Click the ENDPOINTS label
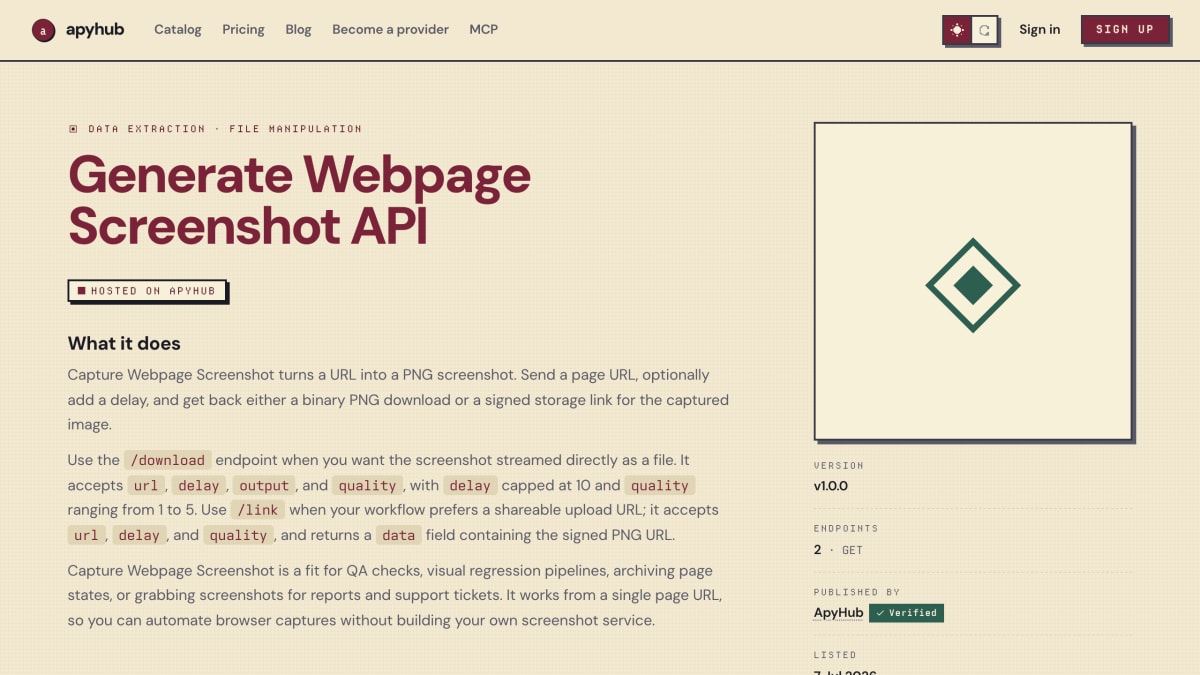 point(846,529)
